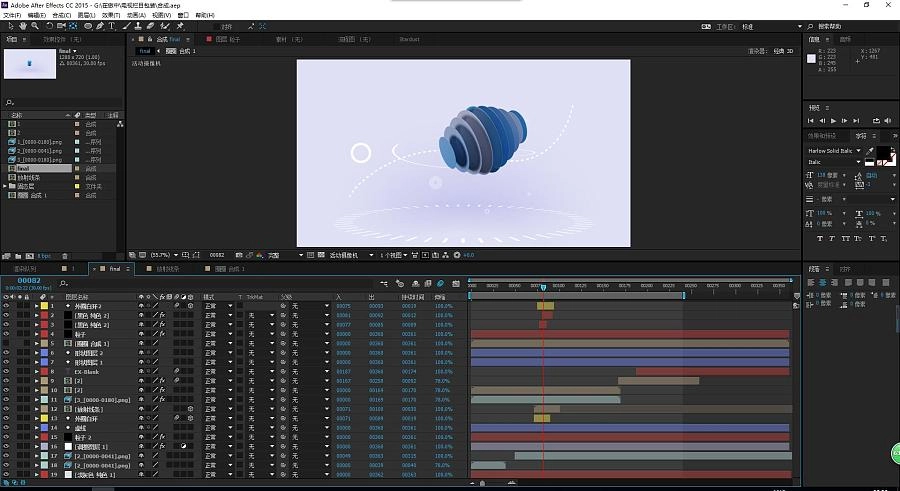Select the Zoom magnifier tool
This screenshot has width=900, height=491.
(36, 26)
